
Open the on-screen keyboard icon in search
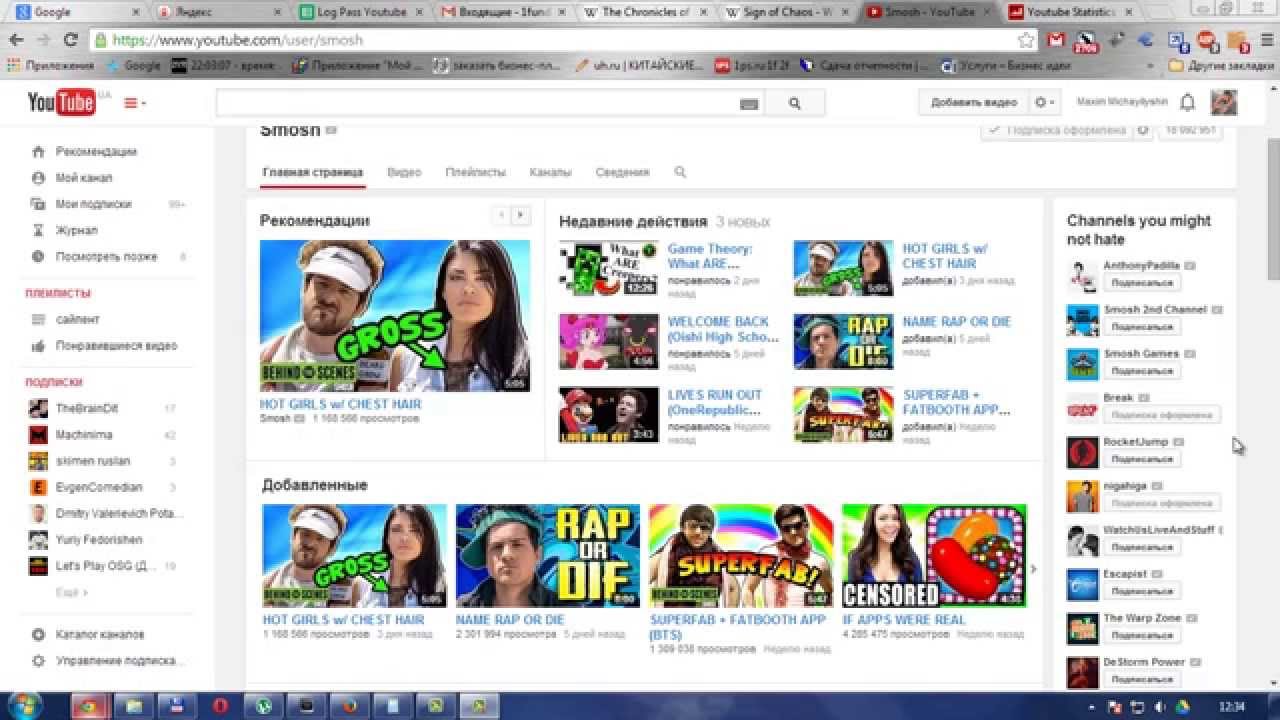[749, 104]
